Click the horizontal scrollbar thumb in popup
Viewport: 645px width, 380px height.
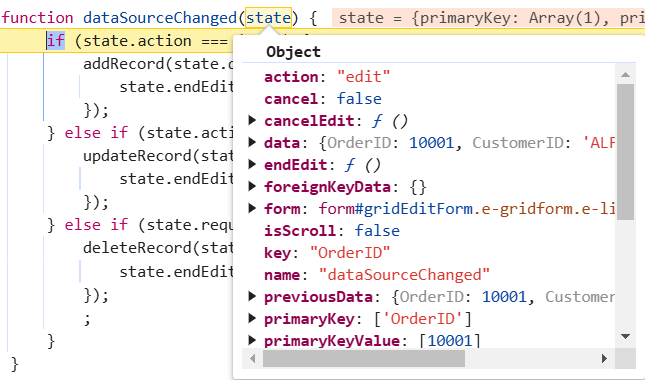click(364, 358)
